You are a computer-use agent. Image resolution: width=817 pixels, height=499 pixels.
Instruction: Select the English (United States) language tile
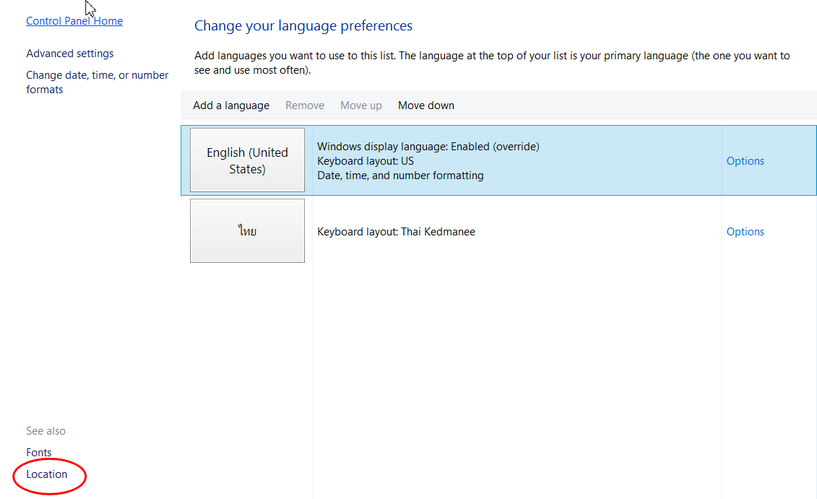pos(247,160)
